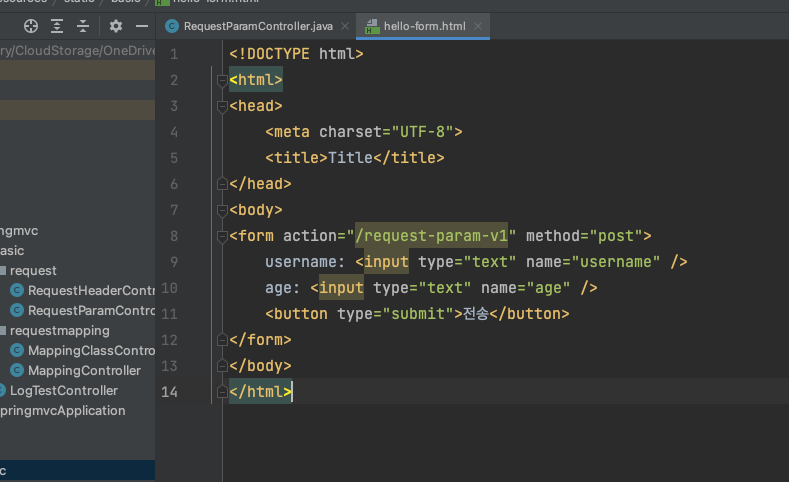Click the /request-param-v1 action value
Screen dimensions: 789x482
pos(431,235)
